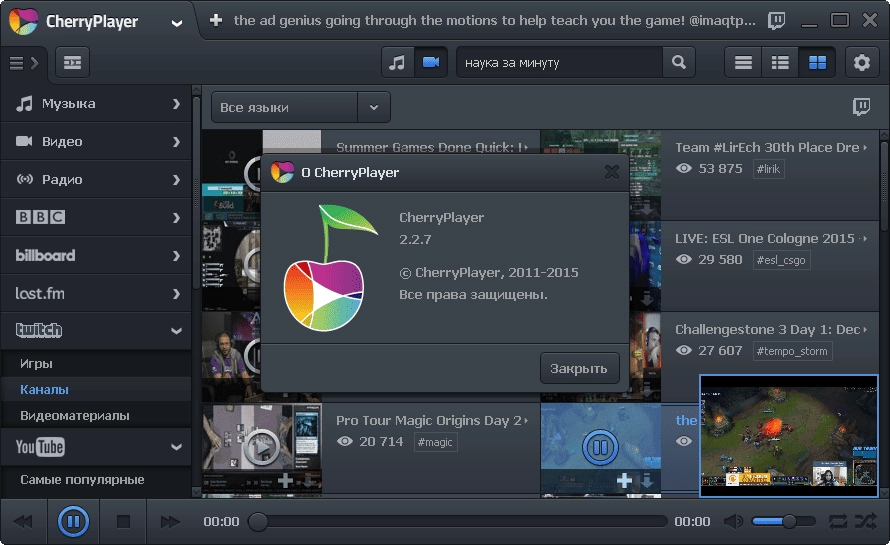This screenshot has width=890, height=545.
Task: Click 53 875 viewer count eye icon
Action: 683,169
